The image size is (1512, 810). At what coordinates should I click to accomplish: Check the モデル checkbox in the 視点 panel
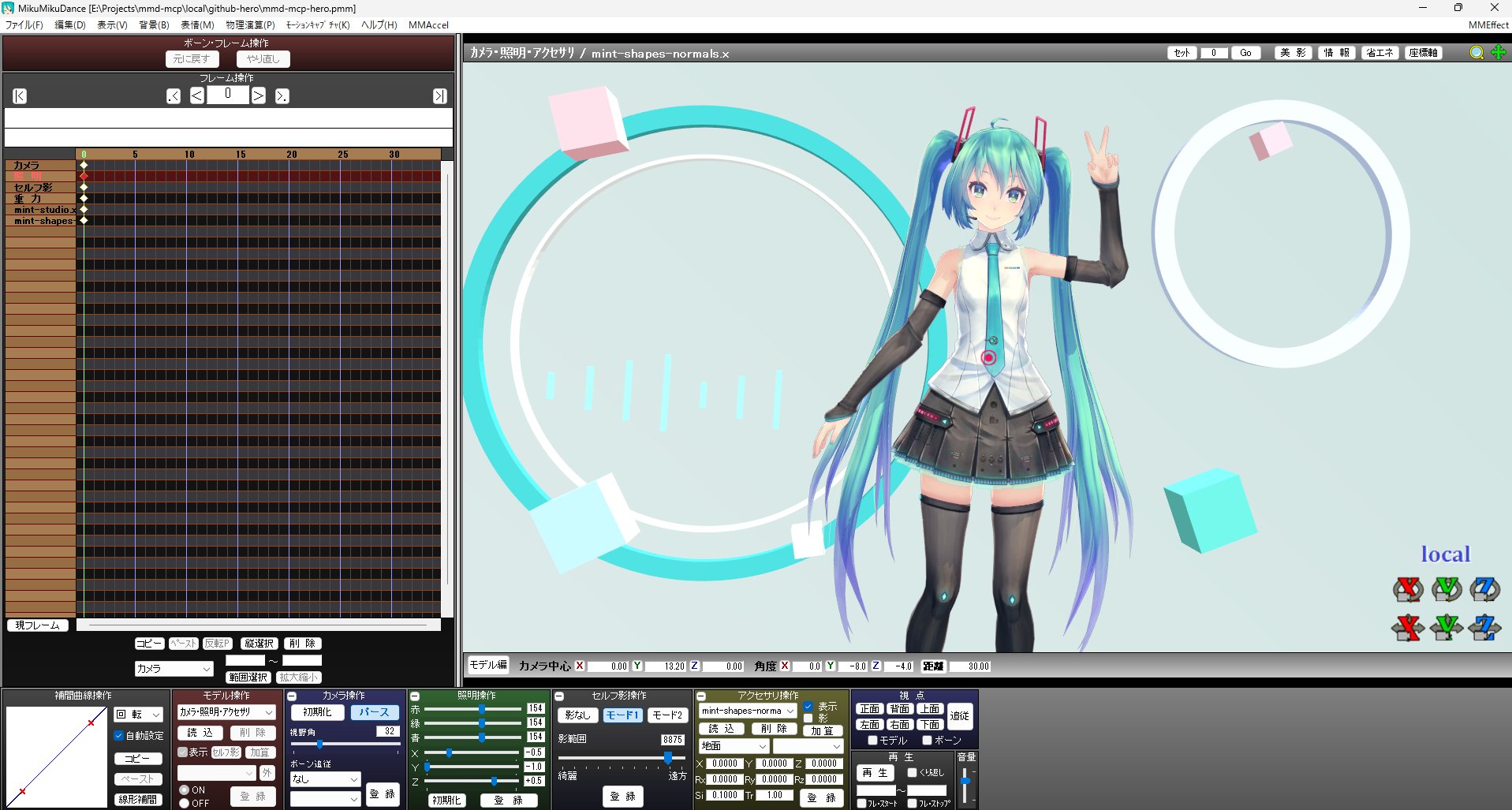872,741
